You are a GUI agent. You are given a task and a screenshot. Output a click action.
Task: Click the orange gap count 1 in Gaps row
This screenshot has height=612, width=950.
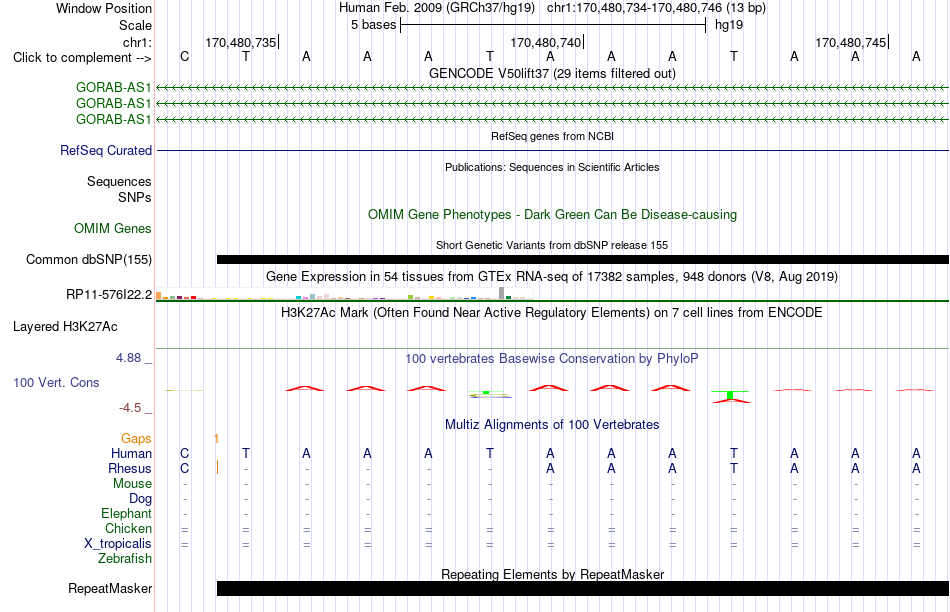pyautogui.click(x=216, y=438)
